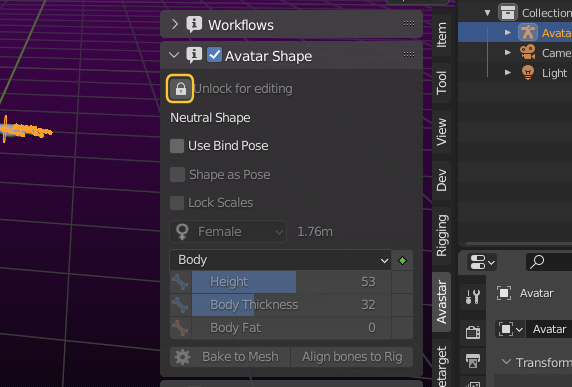Click the Camera icon in outliner

pyautogui.click(x=527, y=53)
